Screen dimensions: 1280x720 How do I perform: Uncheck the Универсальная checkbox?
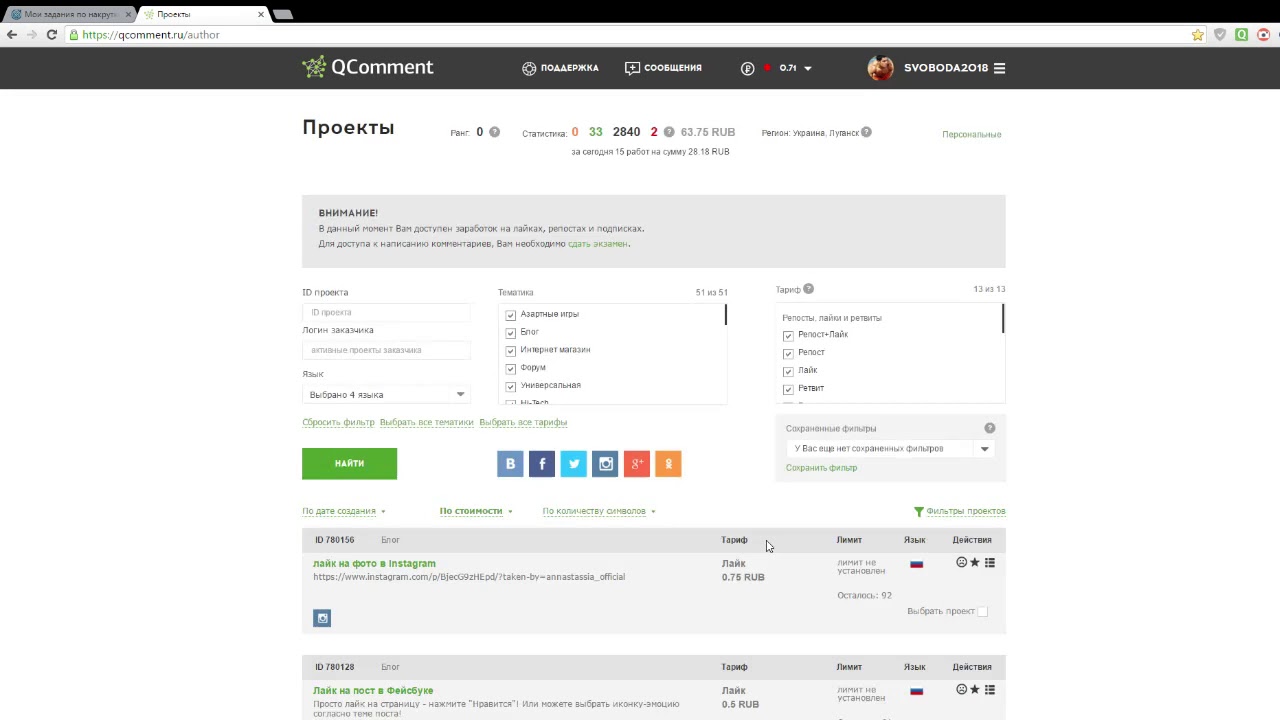pos(511,386)
